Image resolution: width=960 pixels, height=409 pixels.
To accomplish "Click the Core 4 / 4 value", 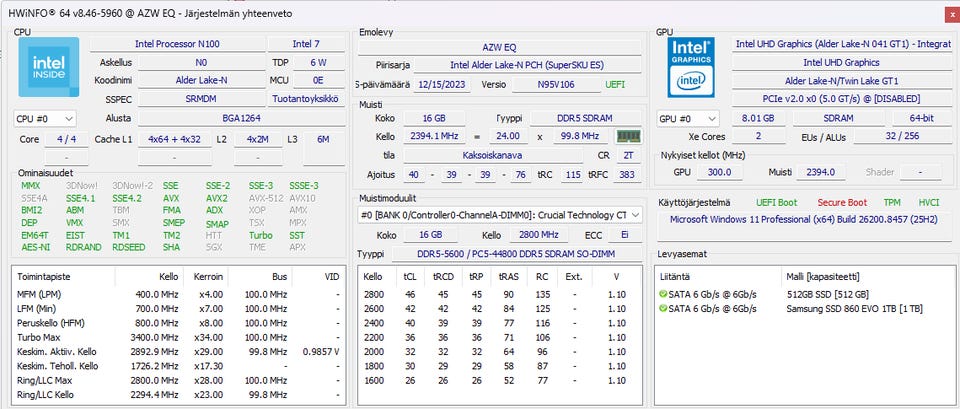I will coord(66,139).
